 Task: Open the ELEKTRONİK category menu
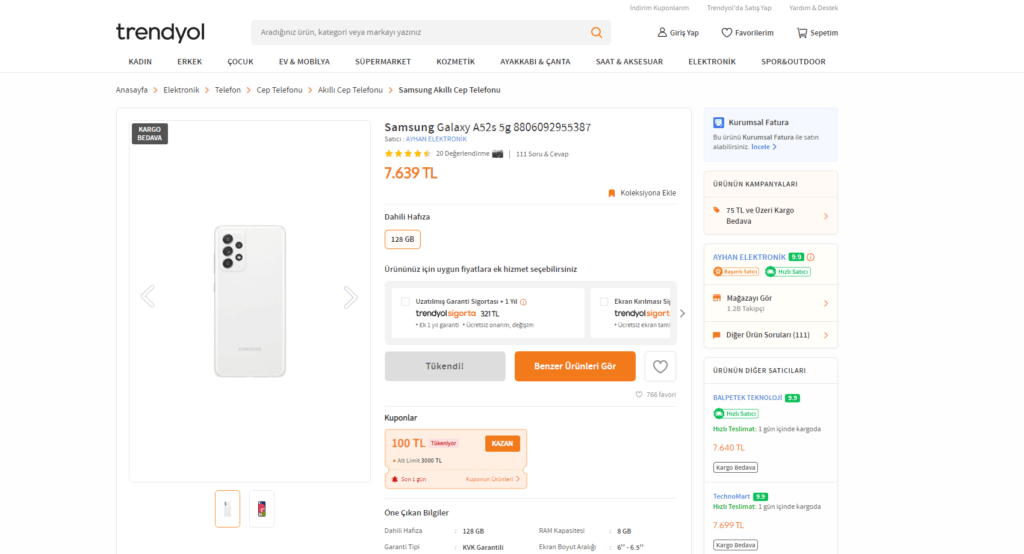[x=711, y=61]
